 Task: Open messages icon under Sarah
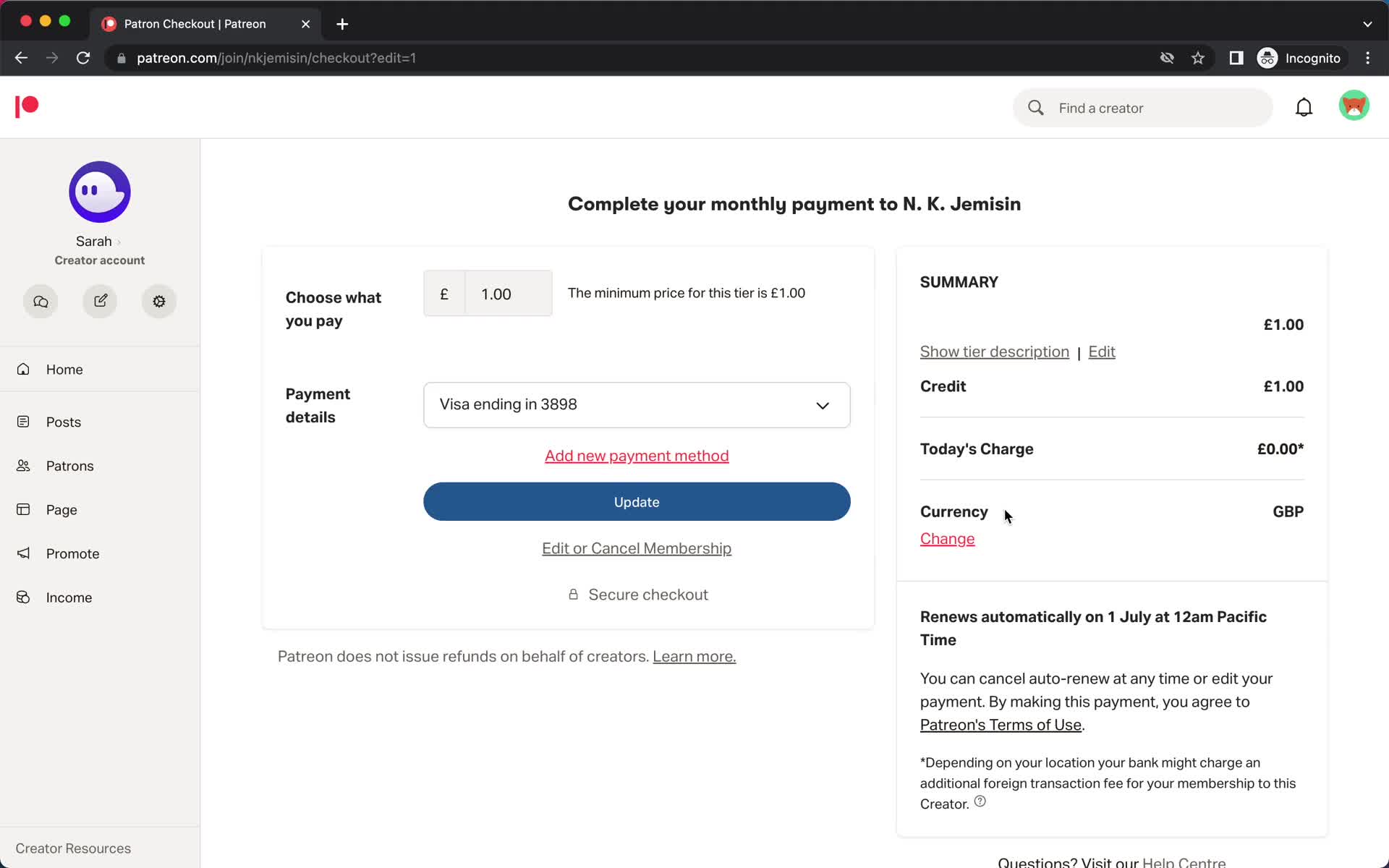(41, 301)
